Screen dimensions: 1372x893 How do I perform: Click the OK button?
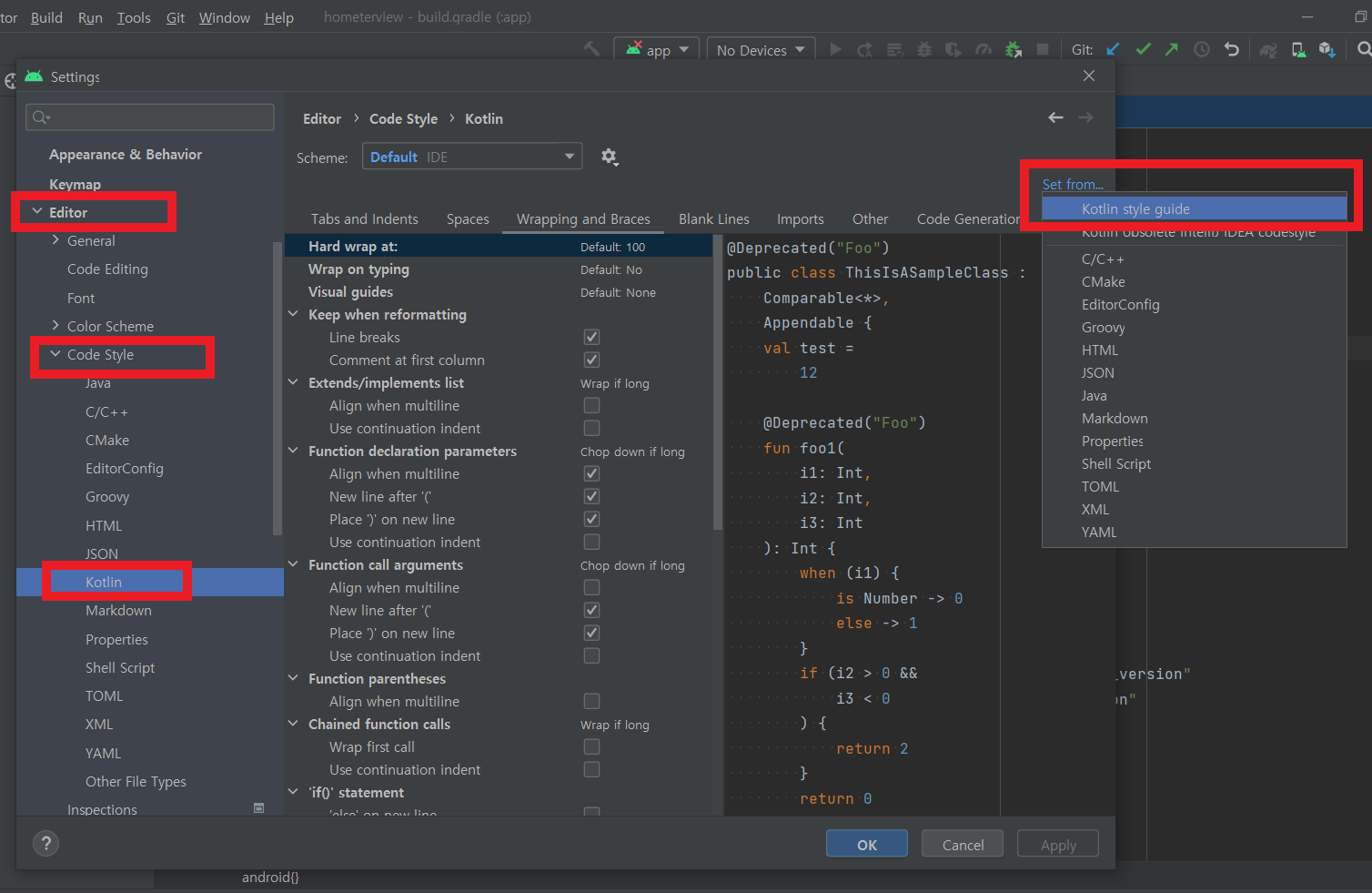tap(867, 844)
